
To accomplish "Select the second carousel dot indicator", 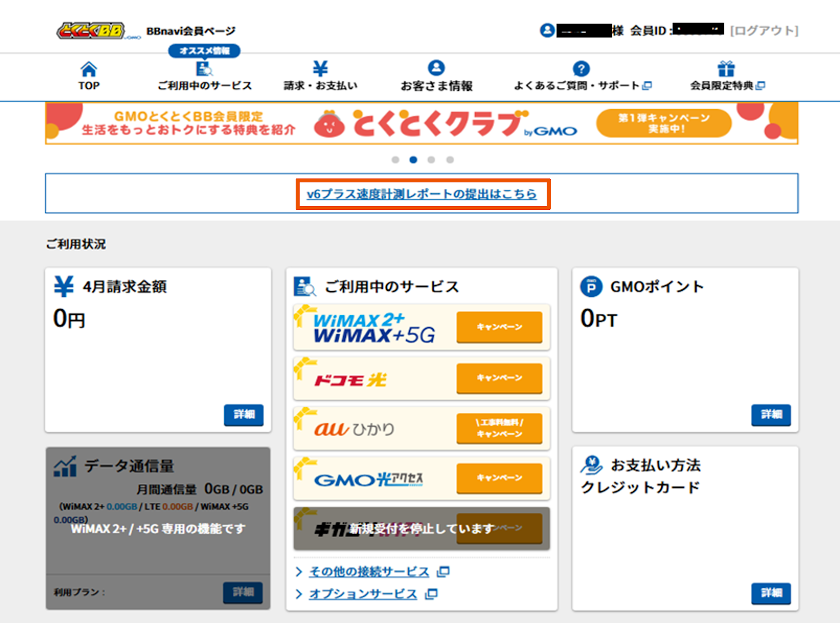I will coord(413,160).
